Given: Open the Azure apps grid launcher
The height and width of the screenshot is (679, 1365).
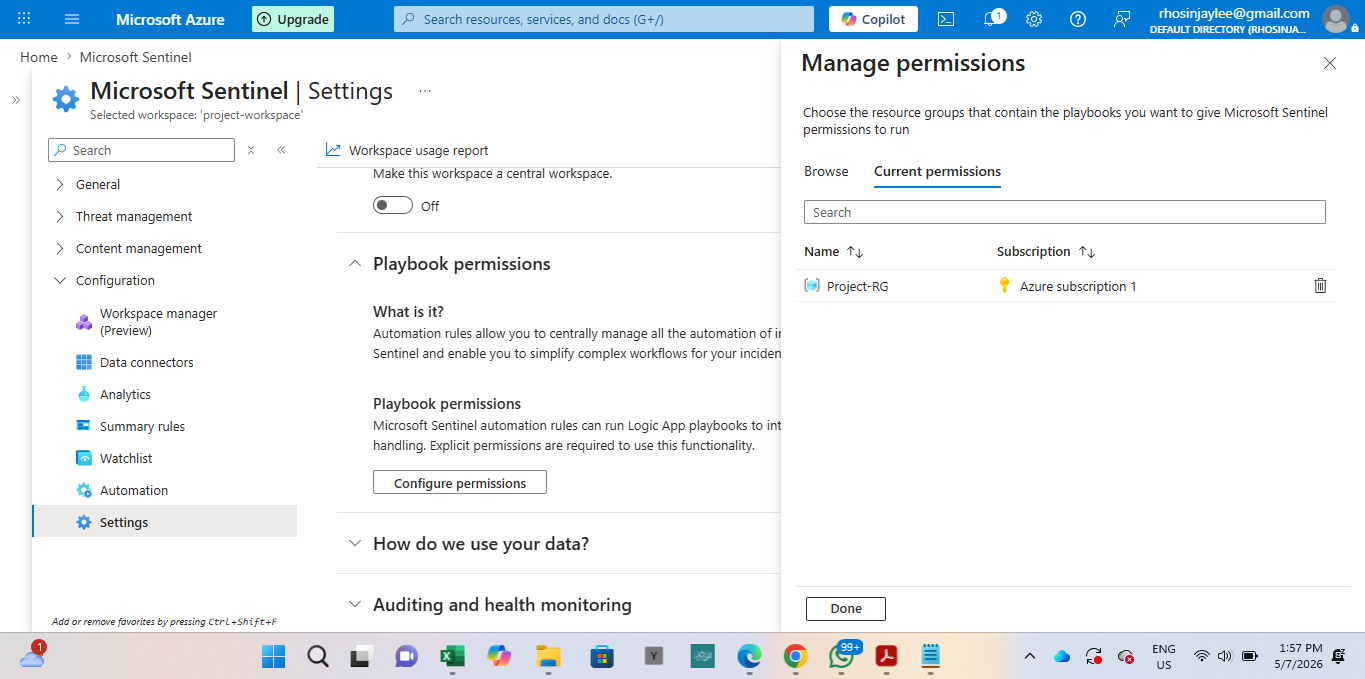Looking at the screenshot, I should [24, 19].
